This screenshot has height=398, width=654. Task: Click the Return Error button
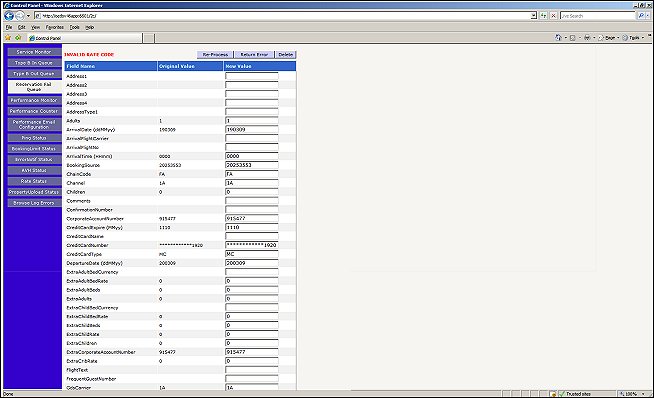[254, 55]
